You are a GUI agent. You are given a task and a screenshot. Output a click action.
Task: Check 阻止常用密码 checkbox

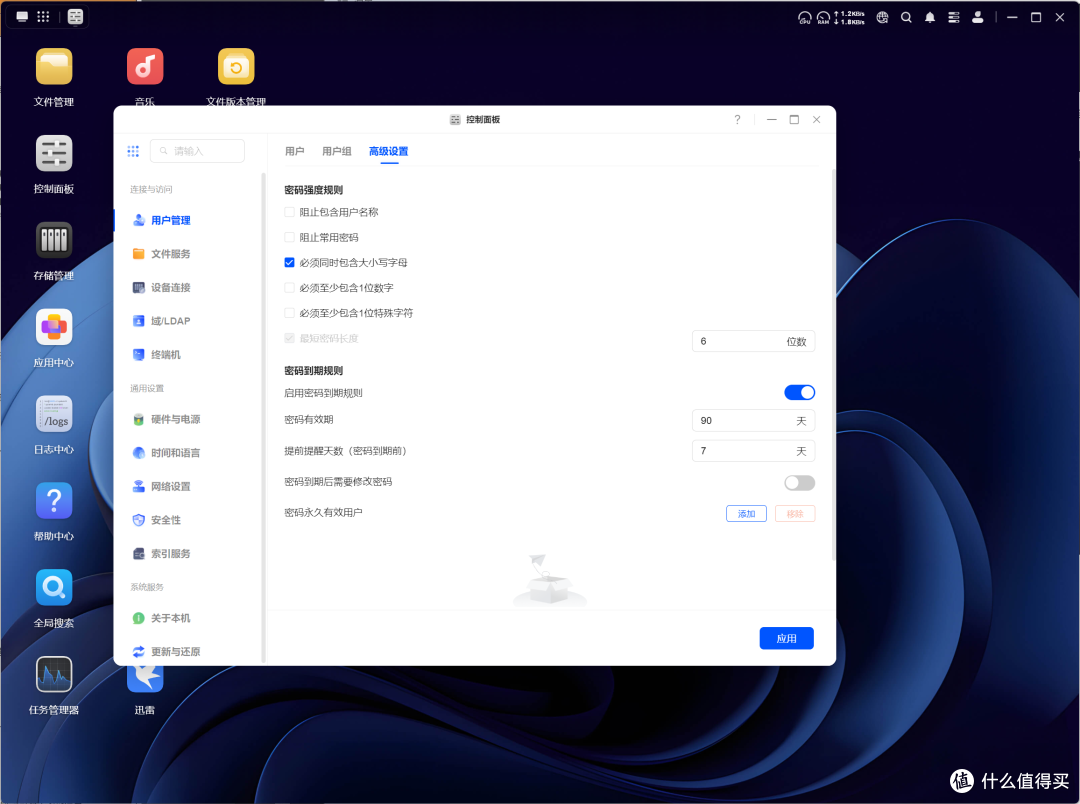[289, 238]
